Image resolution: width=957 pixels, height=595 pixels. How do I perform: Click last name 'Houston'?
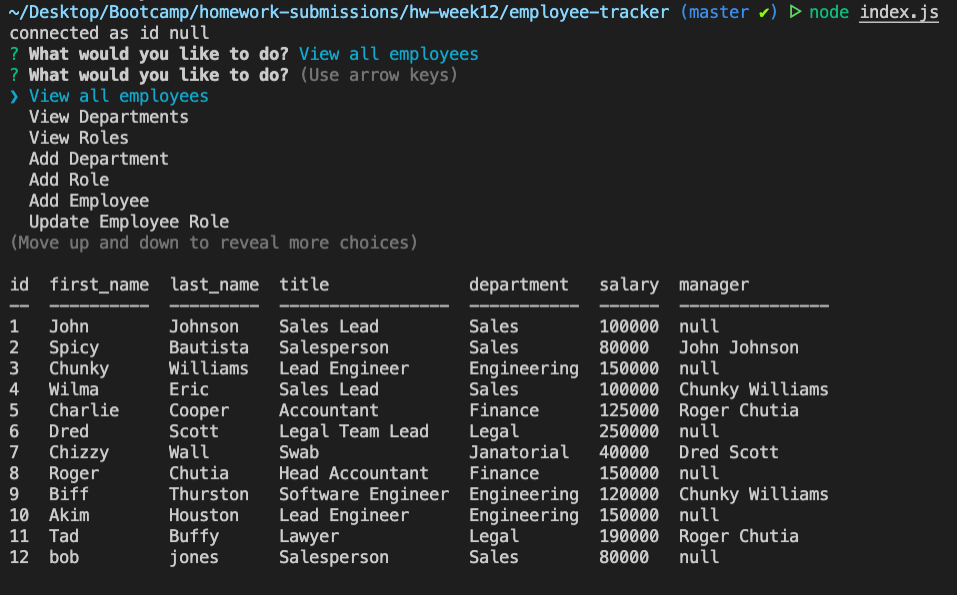pos(204,515)
